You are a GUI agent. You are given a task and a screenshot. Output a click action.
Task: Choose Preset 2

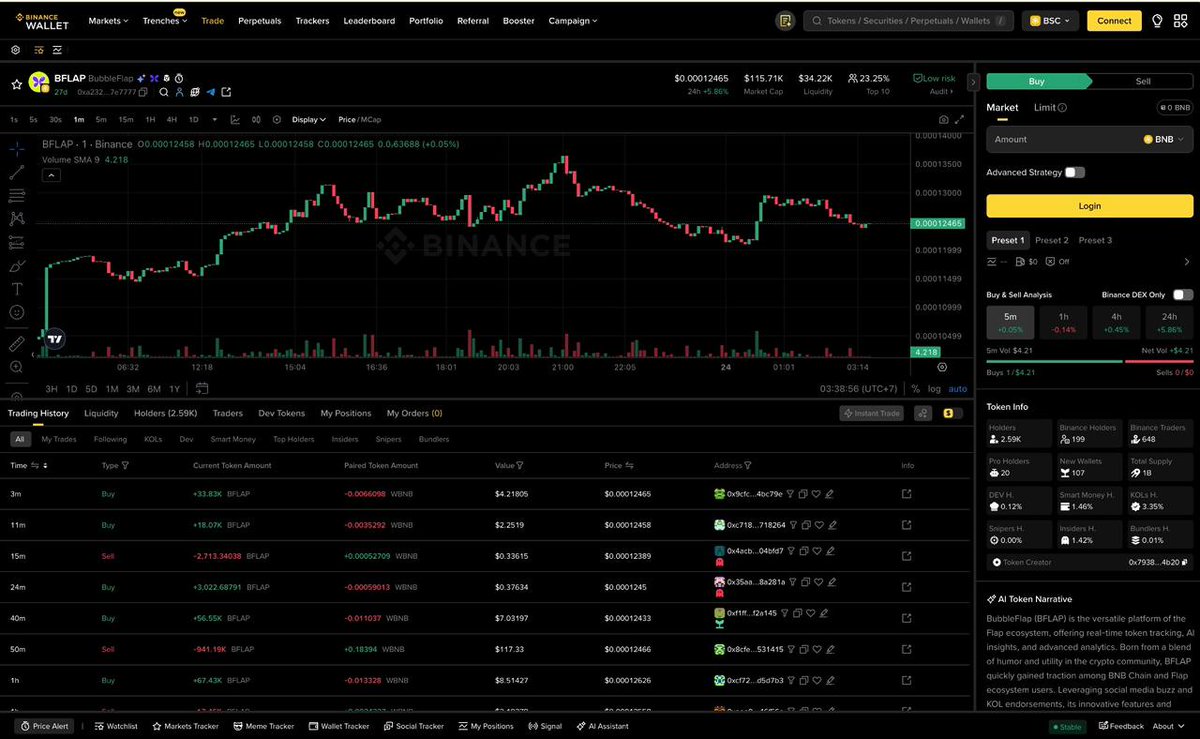click(x=1052, y=240)
